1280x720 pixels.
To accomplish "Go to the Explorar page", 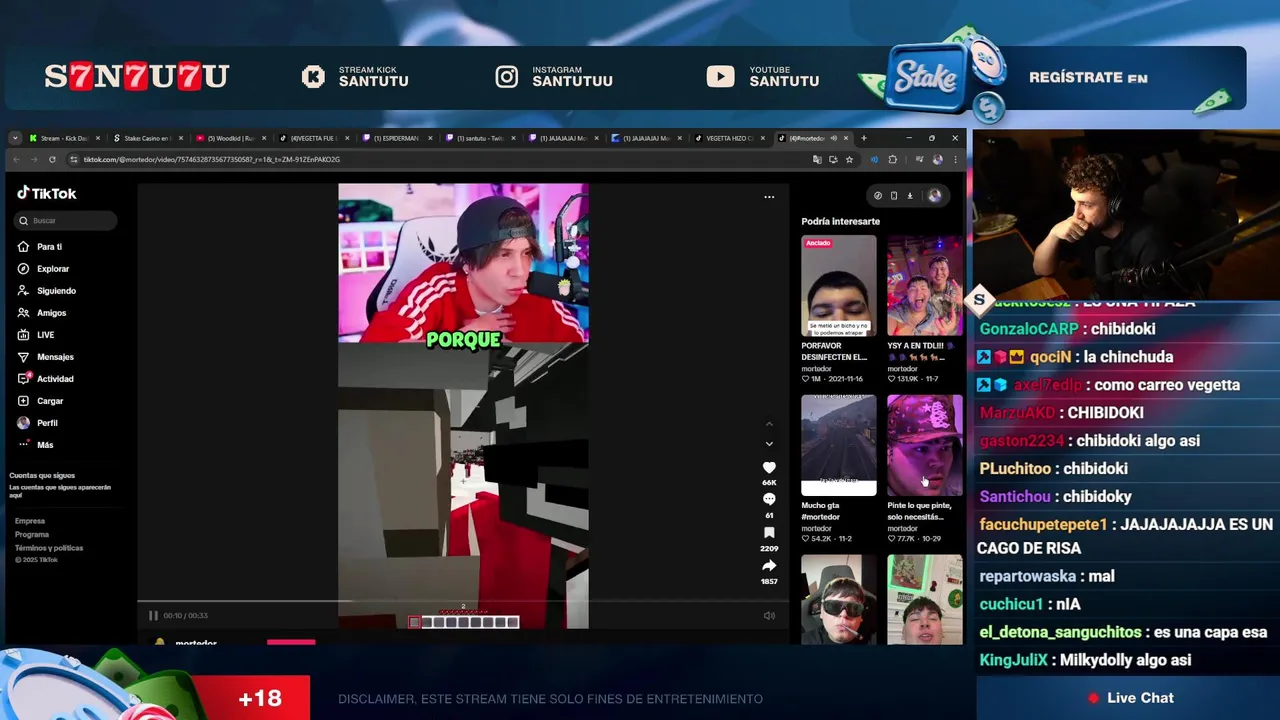I will [43, 269].
